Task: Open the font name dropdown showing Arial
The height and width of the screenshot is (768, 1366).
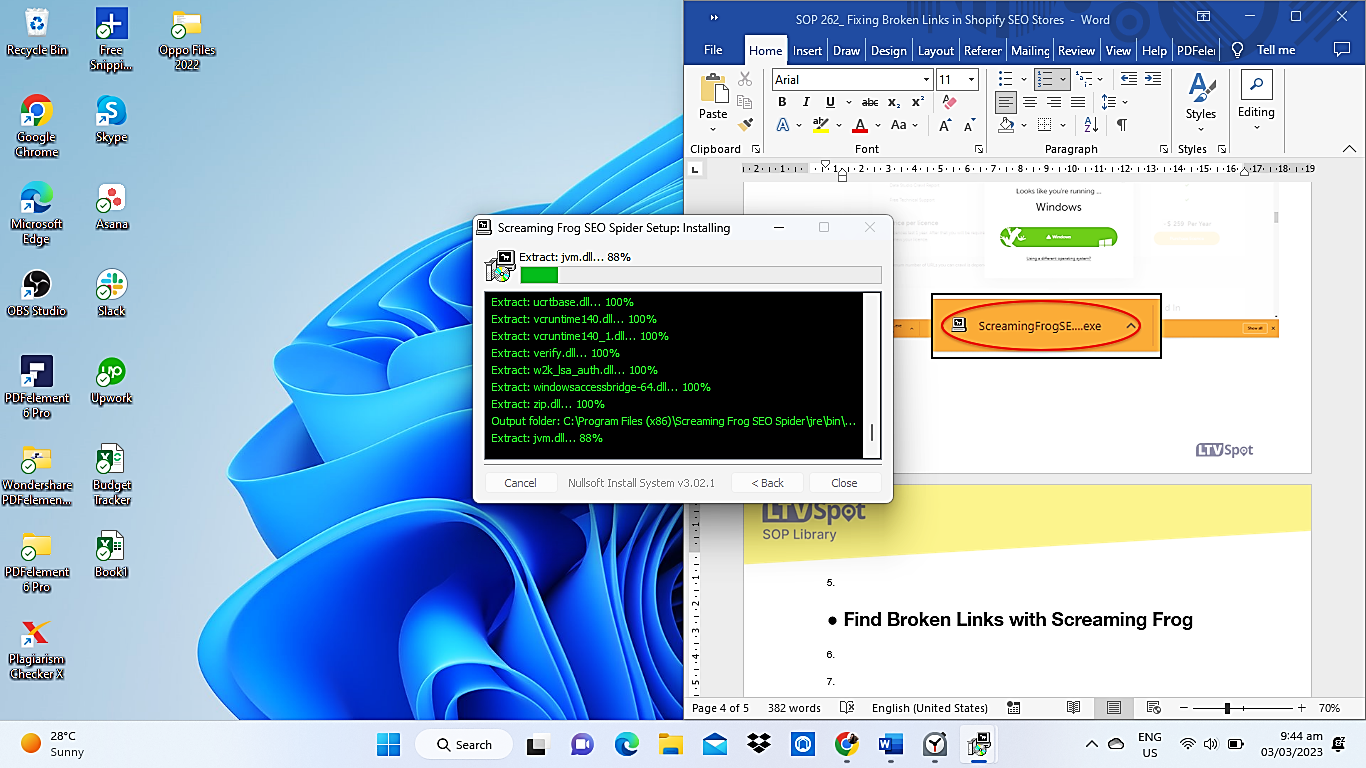Action: click(x=927, y=79)
